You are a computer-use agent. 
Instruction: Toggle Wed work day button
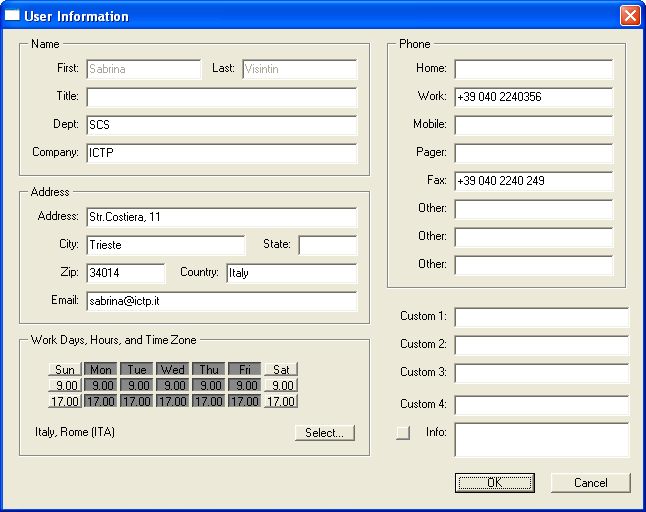(173, 369)
